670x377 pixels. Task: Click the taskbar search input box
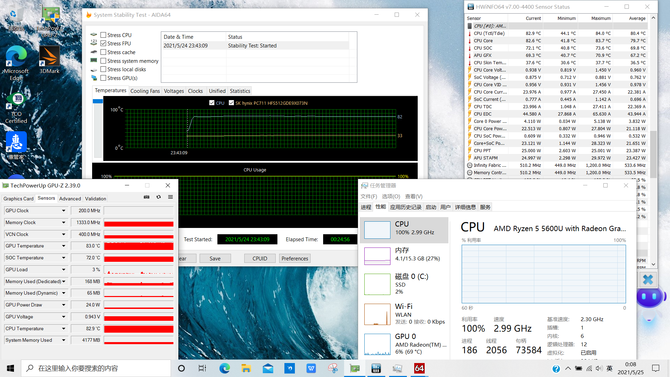click(96, 368)
